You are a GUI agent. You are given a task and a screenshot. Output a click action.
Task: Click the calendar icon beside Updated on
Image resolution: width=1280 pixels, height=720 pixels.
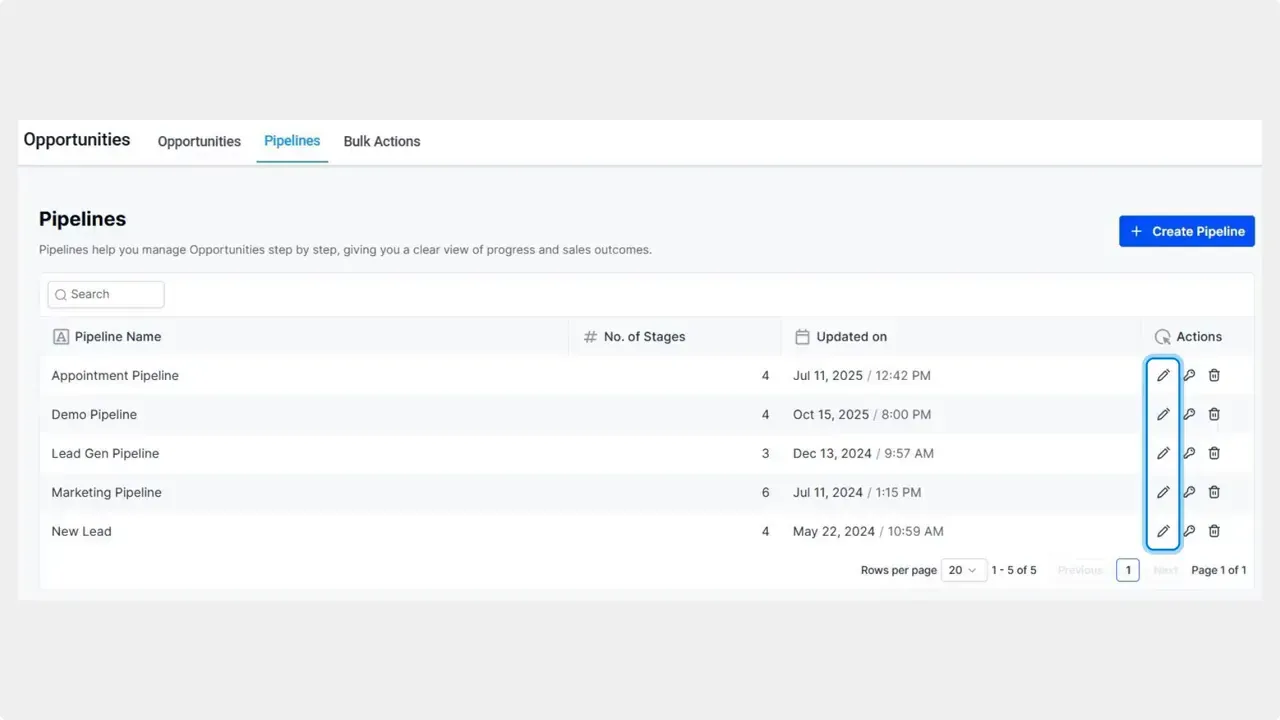point(802,336)
